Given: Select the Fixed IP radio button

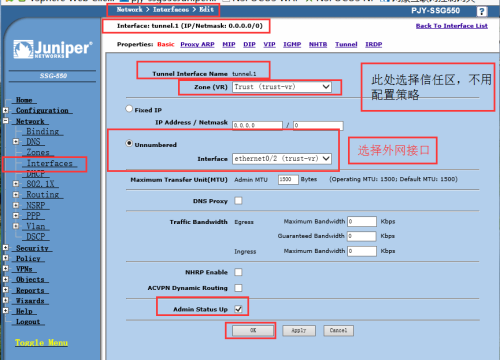Looking at the screenshot, I should tap(129, 109).
